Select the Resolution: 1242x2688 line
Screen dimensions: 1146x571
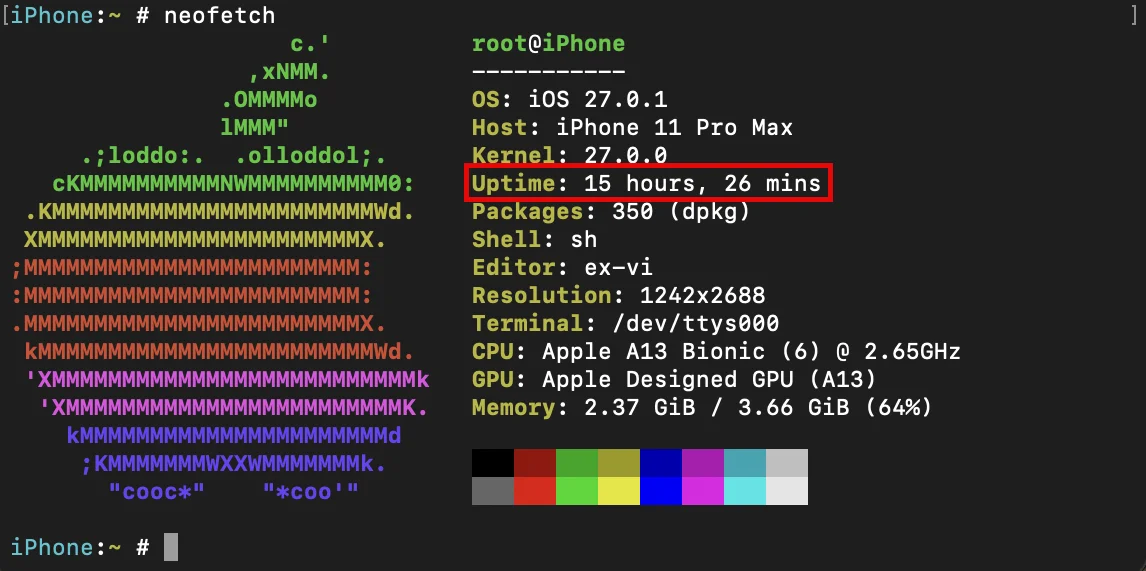tap(618, 295)
